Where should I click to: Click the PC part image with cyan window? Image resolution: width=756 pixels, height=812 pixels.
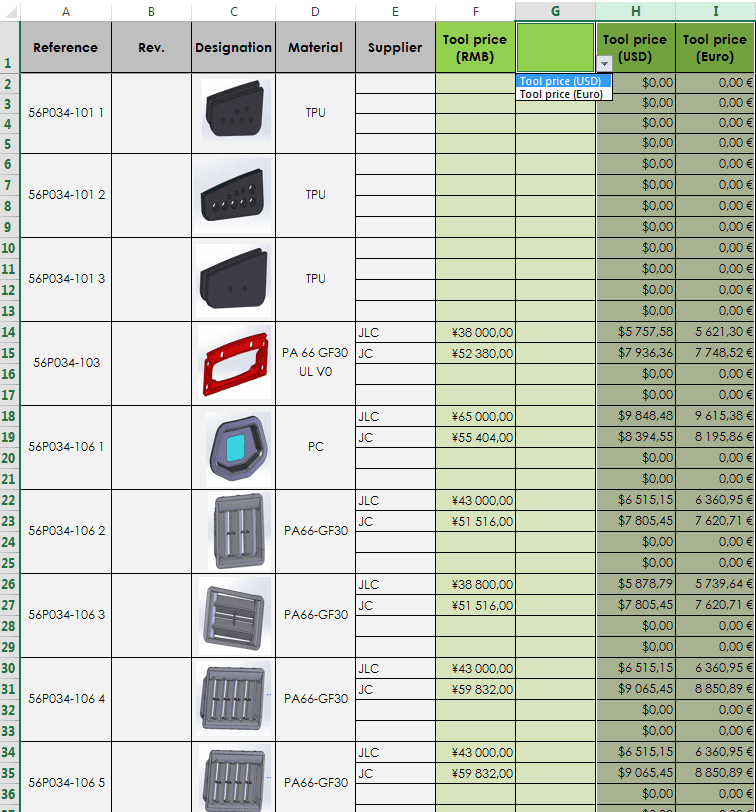pos(233,446)
